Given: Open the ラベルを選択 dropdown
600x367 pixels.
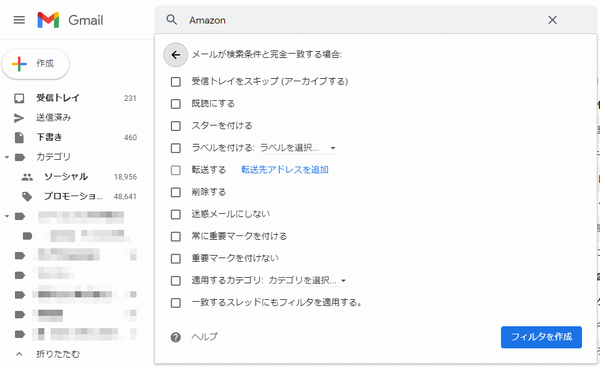Looking at the screenshot, I should 298,148.
